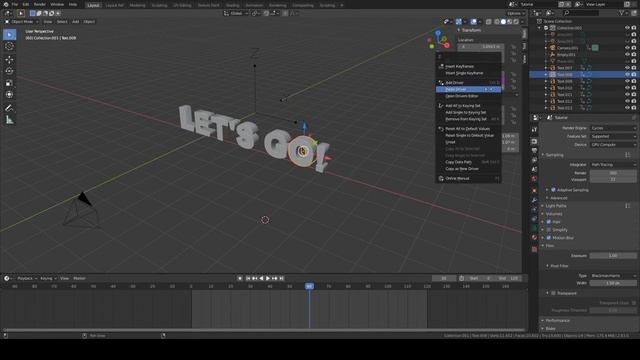Open the viewport Select menu
The height and width of the screenshot is (360, 640).
[62, 22]
